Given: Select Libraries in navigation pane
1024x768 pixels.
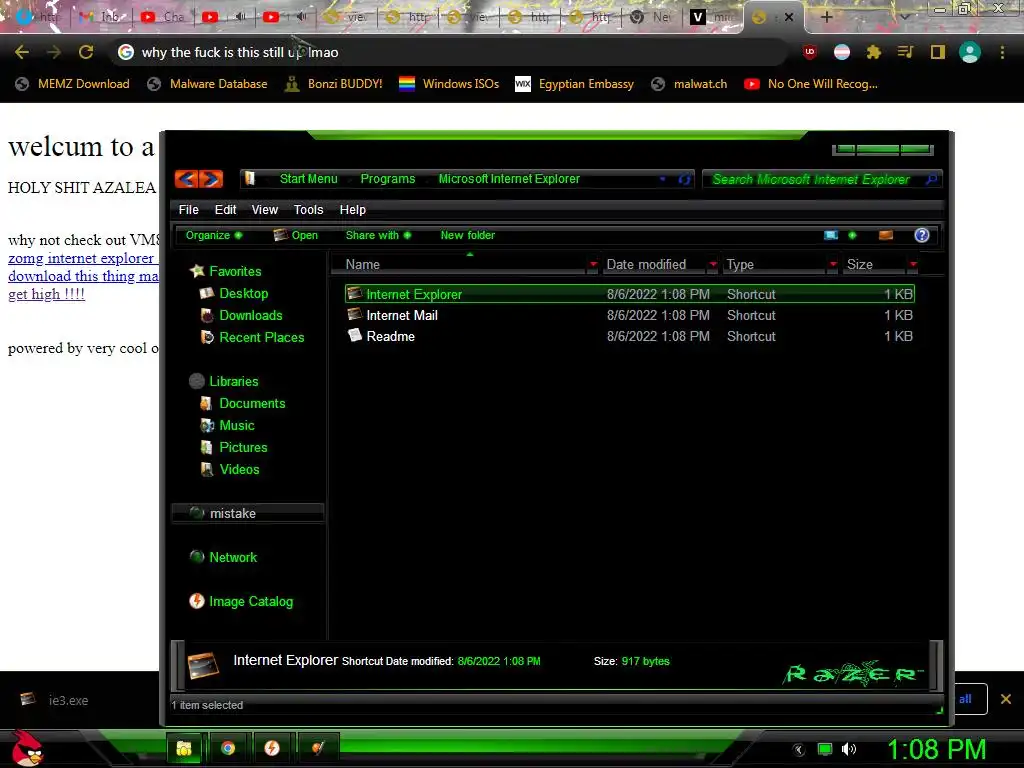Looking at the screenshot, I should pos(224,381).
